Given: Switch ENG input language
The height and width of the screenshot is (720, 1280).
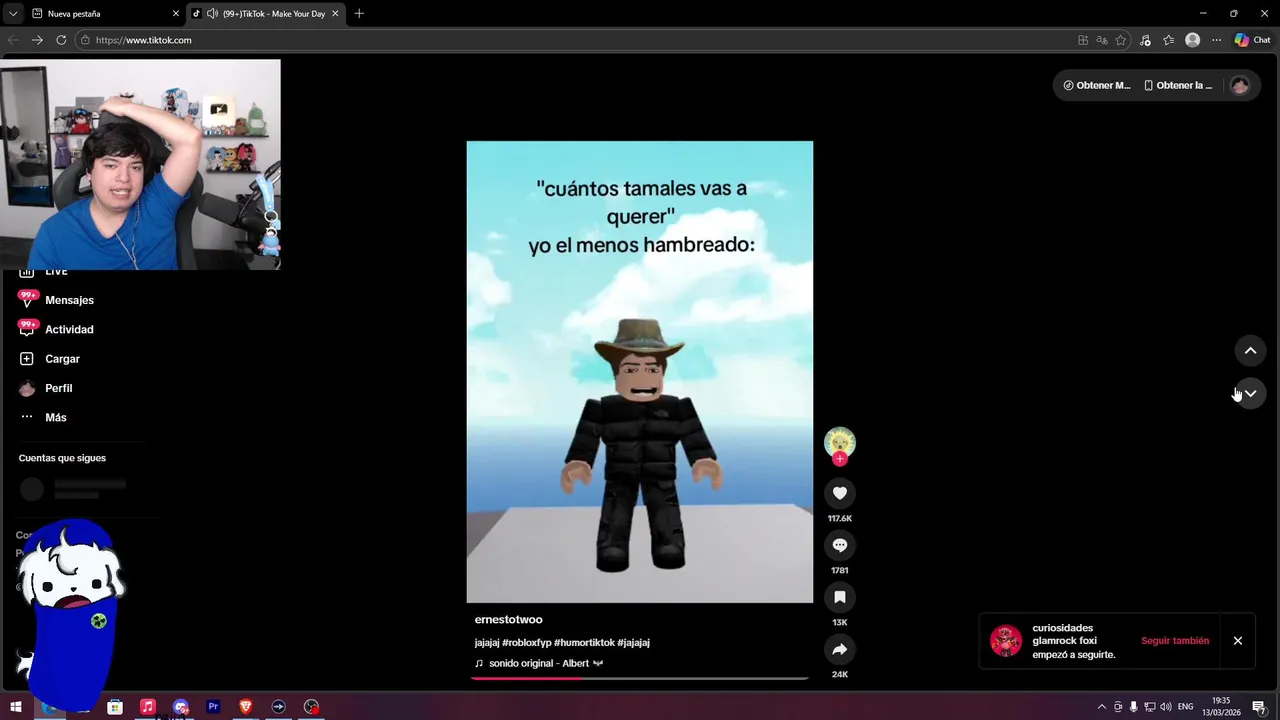Looking at the screenshot, I should [1185, 707].
